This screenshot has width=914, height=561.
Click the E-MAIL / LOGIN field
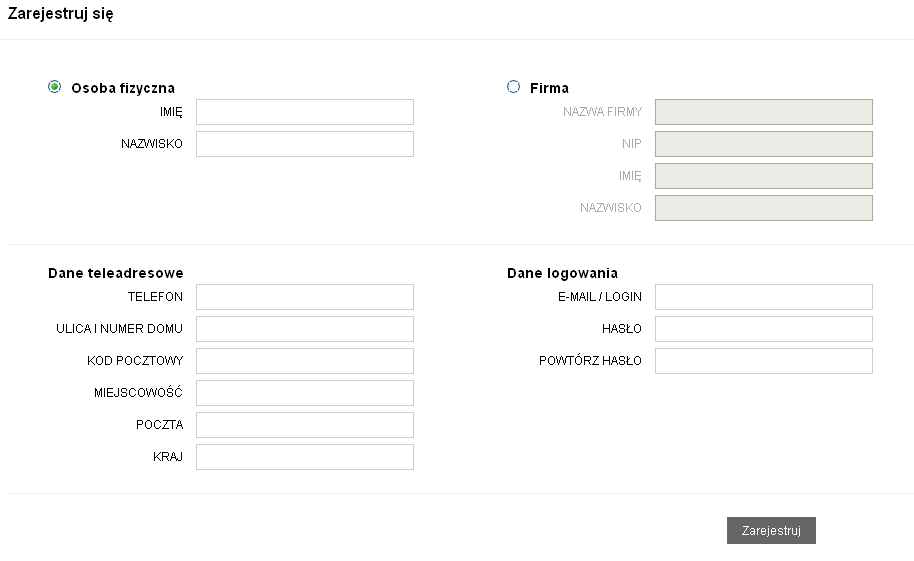[764, 297]
